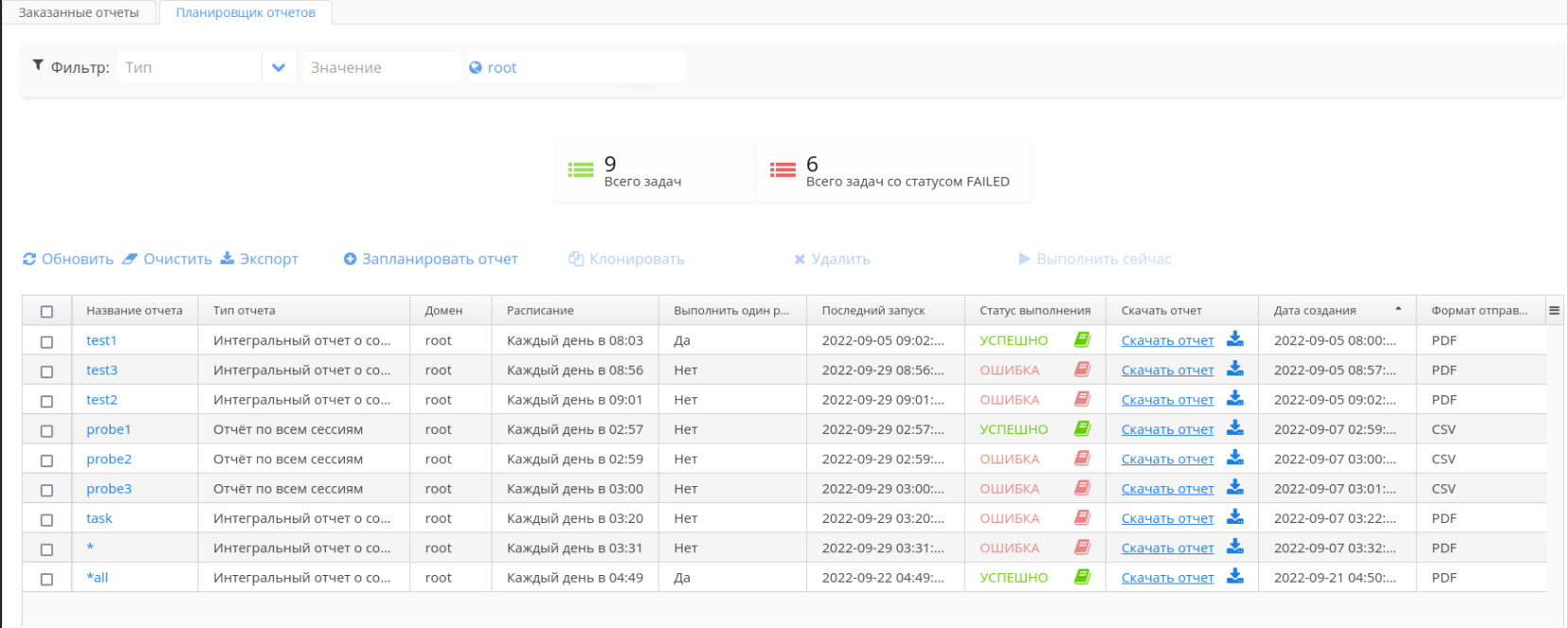Click the Export (Экспорт) download button

pyautogui.click(x=259, y=259)
